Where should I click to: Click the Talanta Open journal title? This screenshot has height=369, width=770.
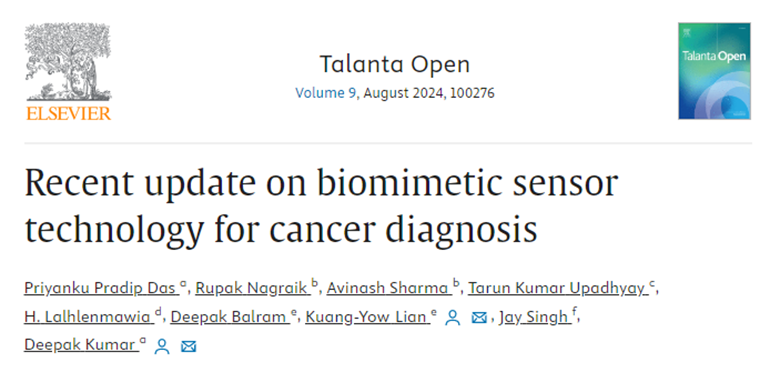[x=395, y=64]
